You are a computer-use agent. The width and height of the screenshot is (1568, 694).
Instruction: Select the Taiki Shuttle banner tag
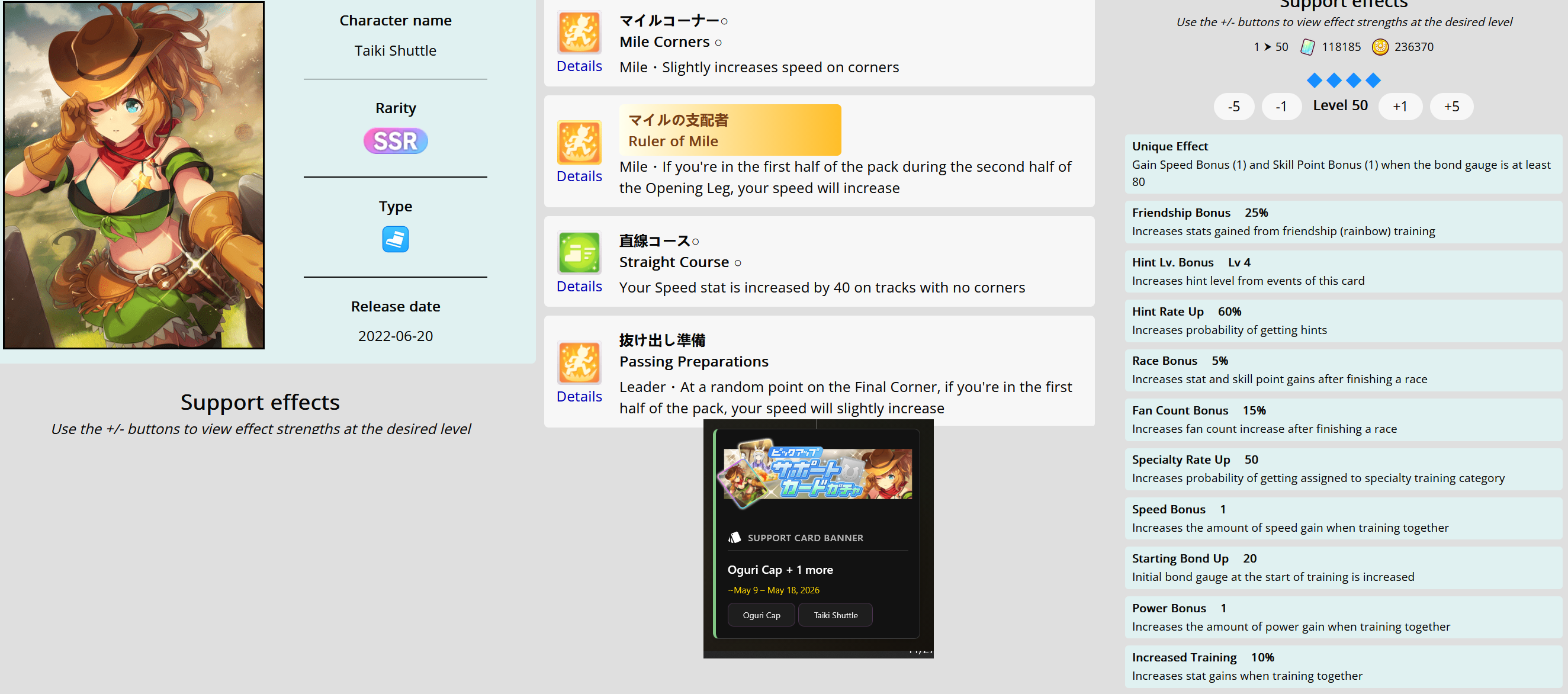[x=834, y=615]
